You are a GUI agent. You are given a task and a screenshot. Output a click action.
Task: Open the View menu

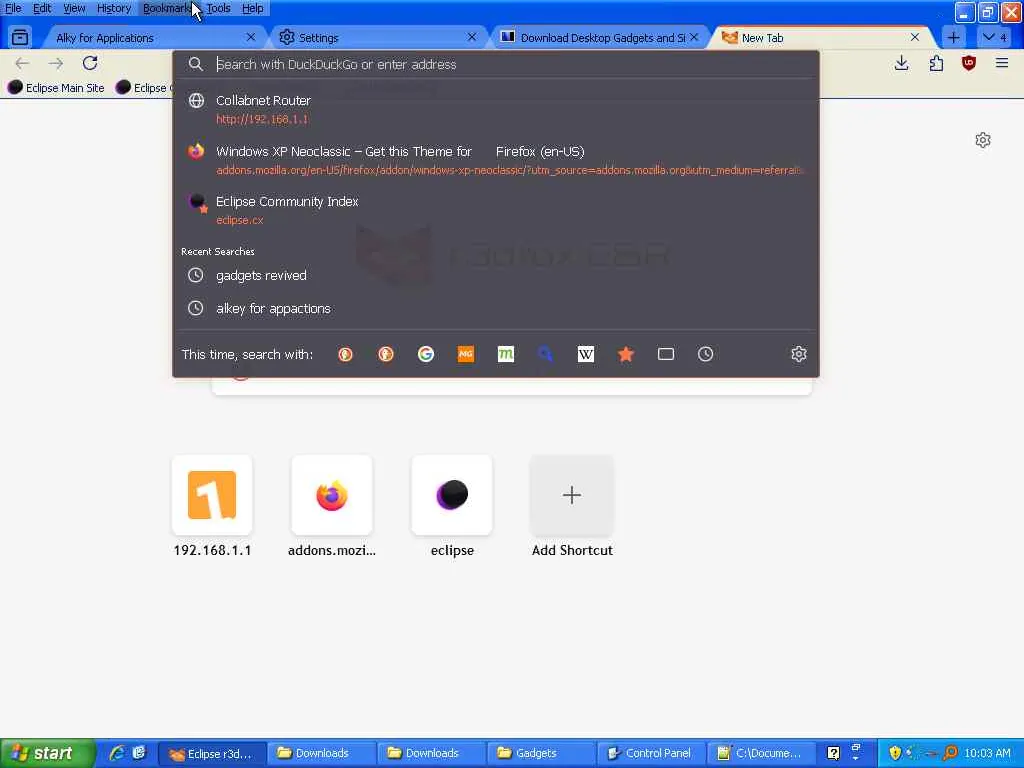74,8
